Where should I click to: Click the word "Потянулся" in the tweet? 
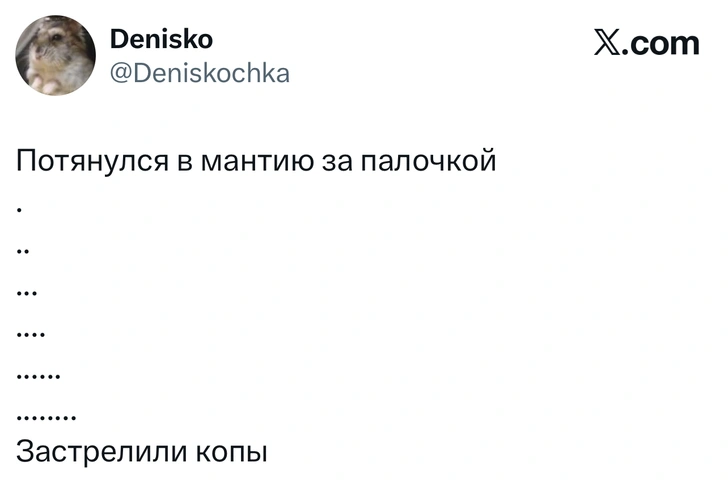[x=93, y=161]
